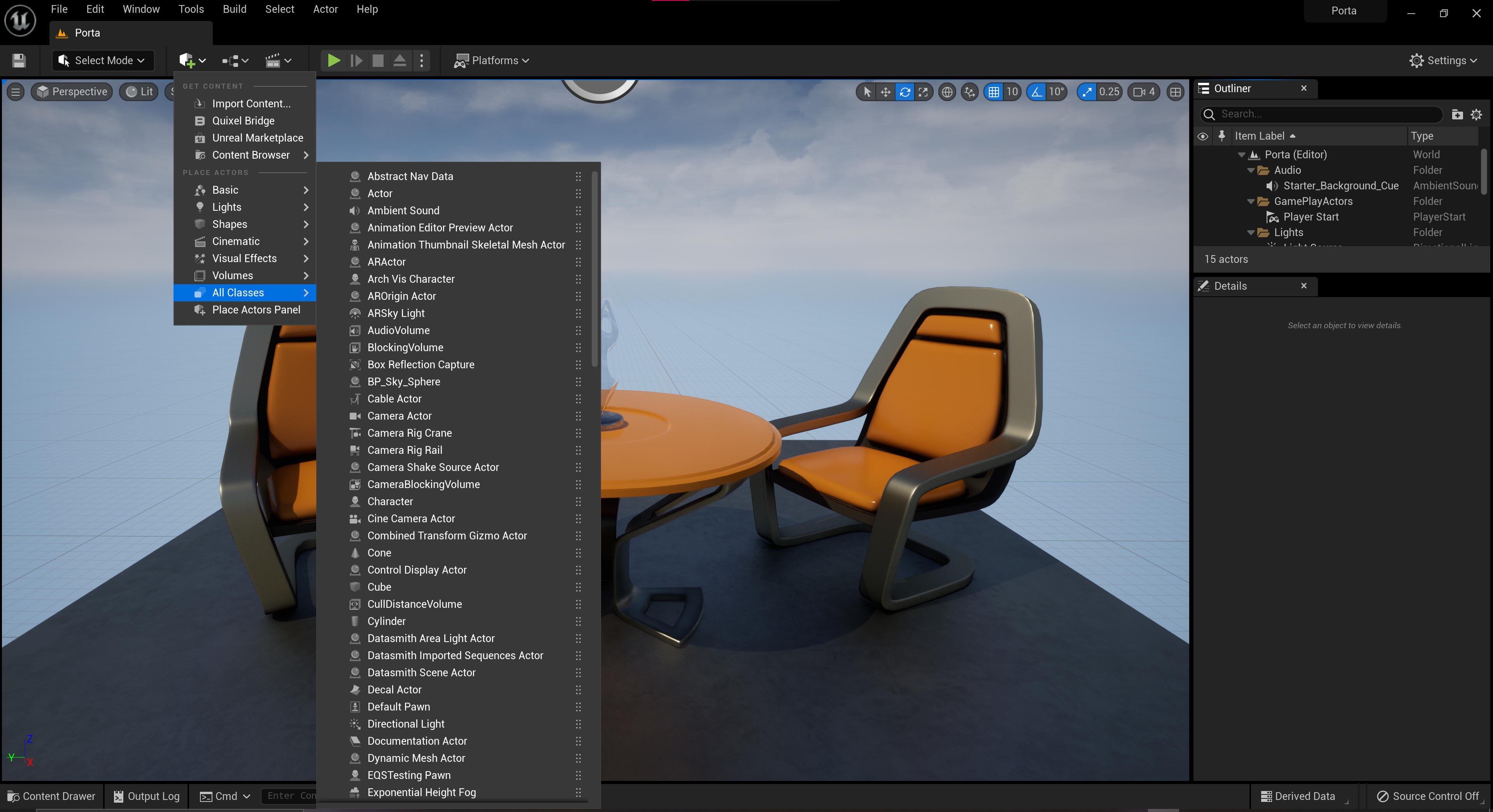
Task: Select the rotate gizmo tool
Action: click(x=904, y=91)
